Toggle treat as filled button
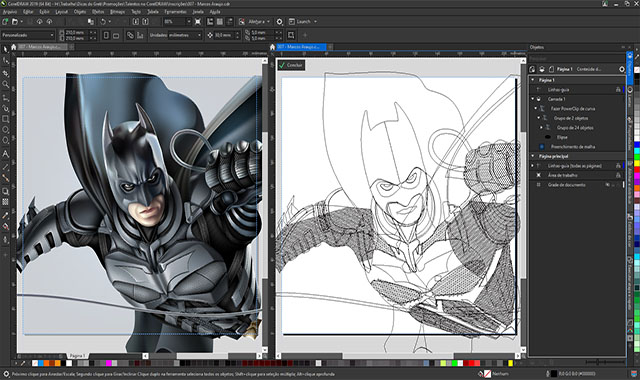 click(291, 35)
